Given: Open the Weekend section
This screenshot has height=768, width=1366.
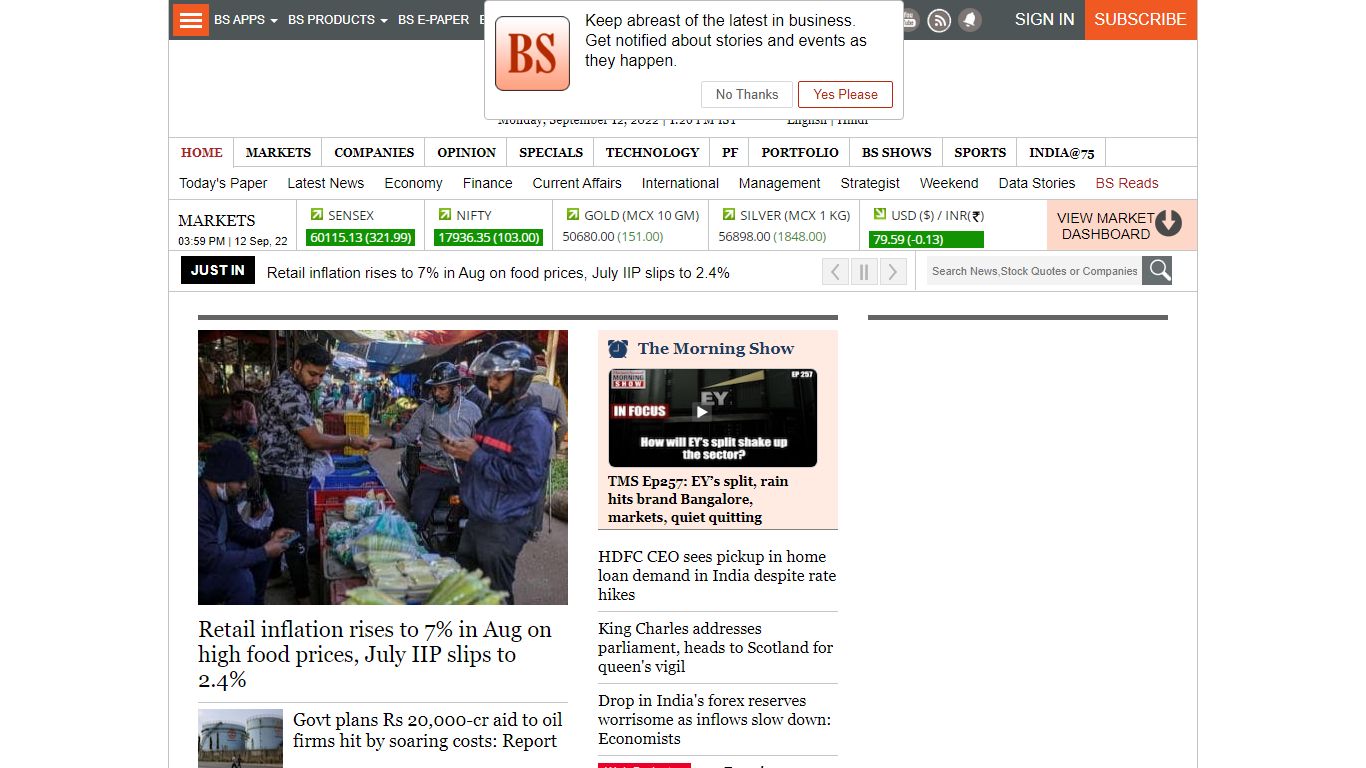Looking at the screenshot, I should pyautogui.click(x=949, y=183).
